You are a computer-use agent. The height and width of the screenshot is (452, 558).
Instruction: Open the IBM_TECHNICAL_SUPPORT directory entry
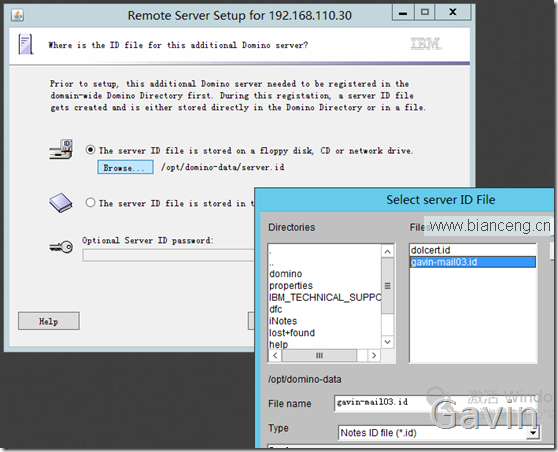click(325, 297)
